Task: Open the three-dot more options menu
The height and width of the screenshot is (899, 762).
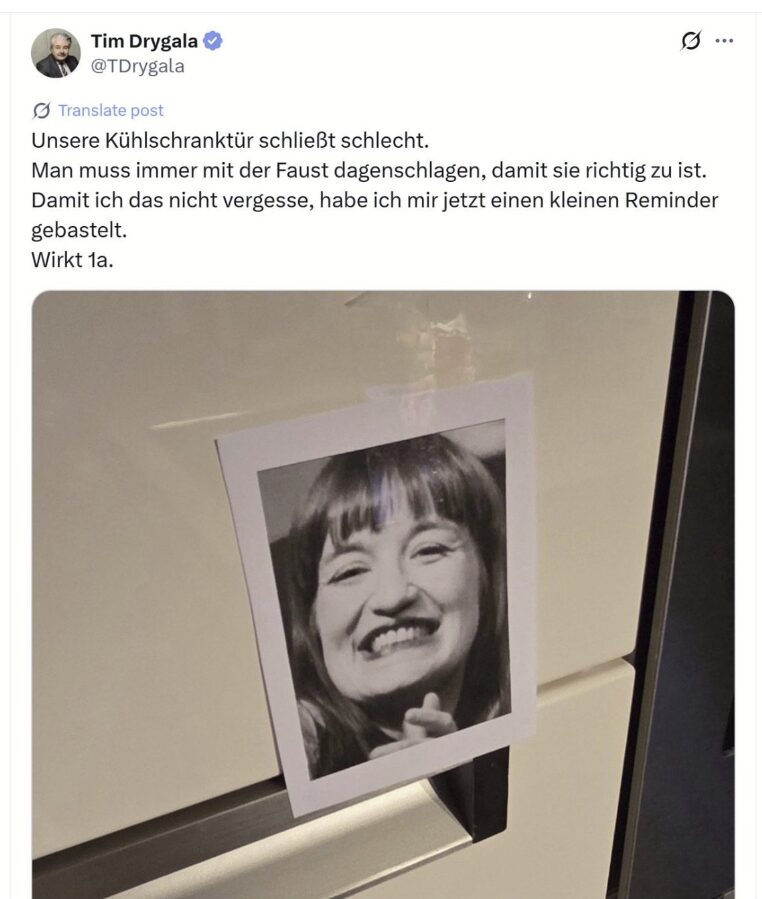Action: (x=724, y=41)
